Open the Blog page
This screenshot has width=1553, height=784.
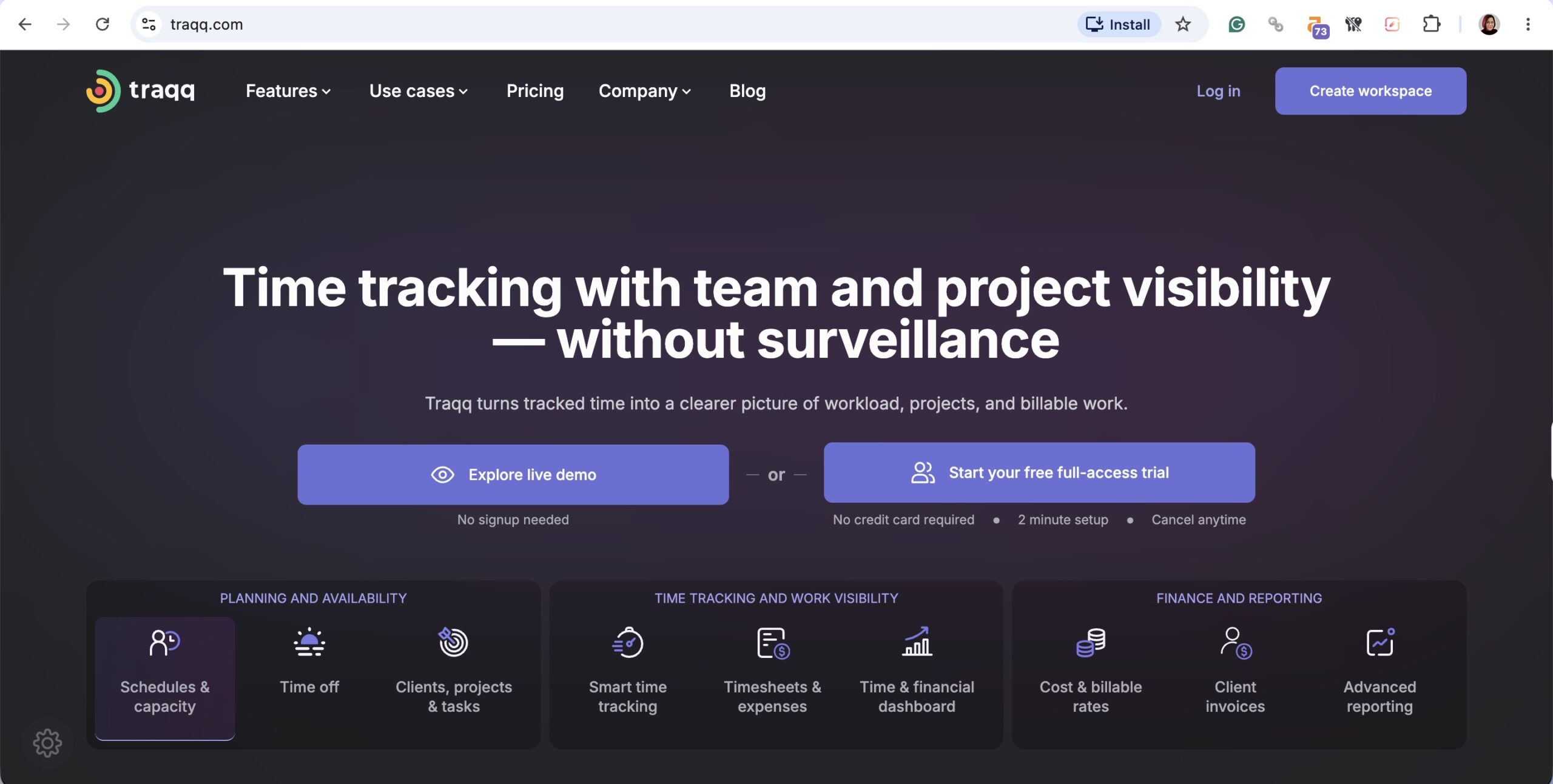pyautogui.click(x=747, y=91)
